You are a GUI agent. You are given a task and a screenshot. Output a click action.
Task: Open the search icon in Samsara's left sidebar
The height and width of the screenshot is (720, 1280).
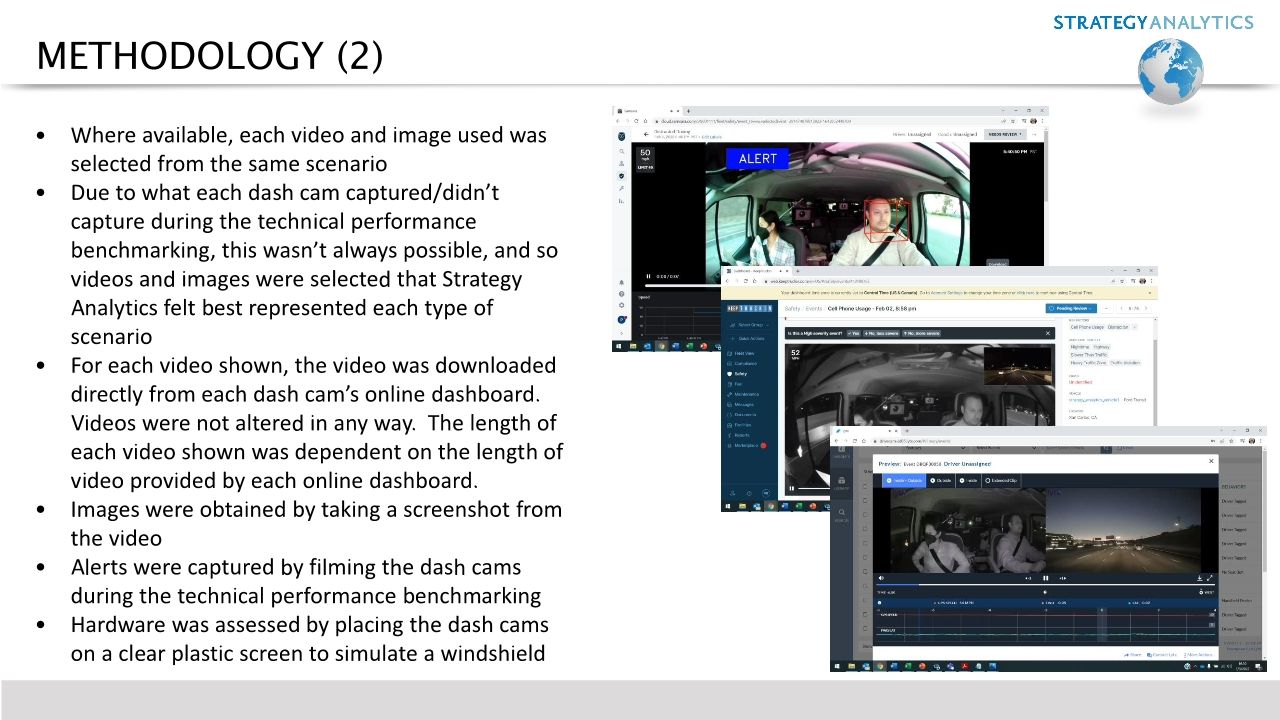coord(620,150)
